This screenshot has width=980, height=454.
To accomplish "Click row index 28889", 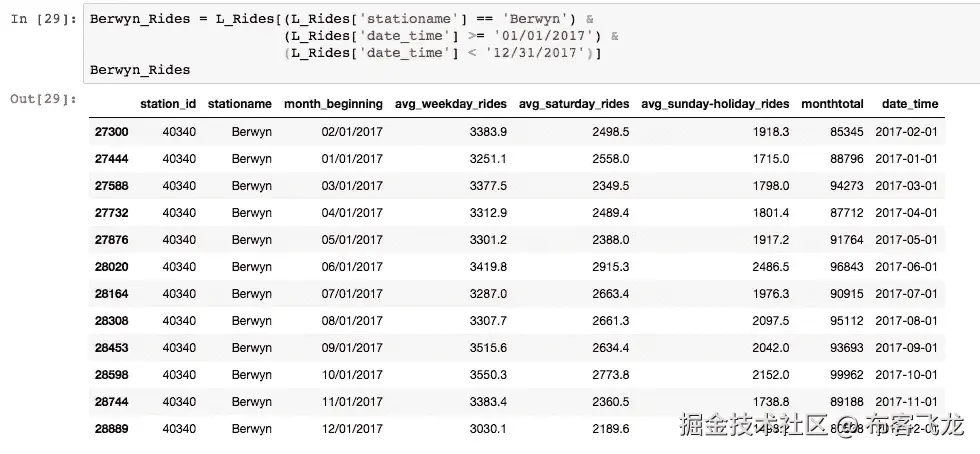I will (x=111, y=429).
